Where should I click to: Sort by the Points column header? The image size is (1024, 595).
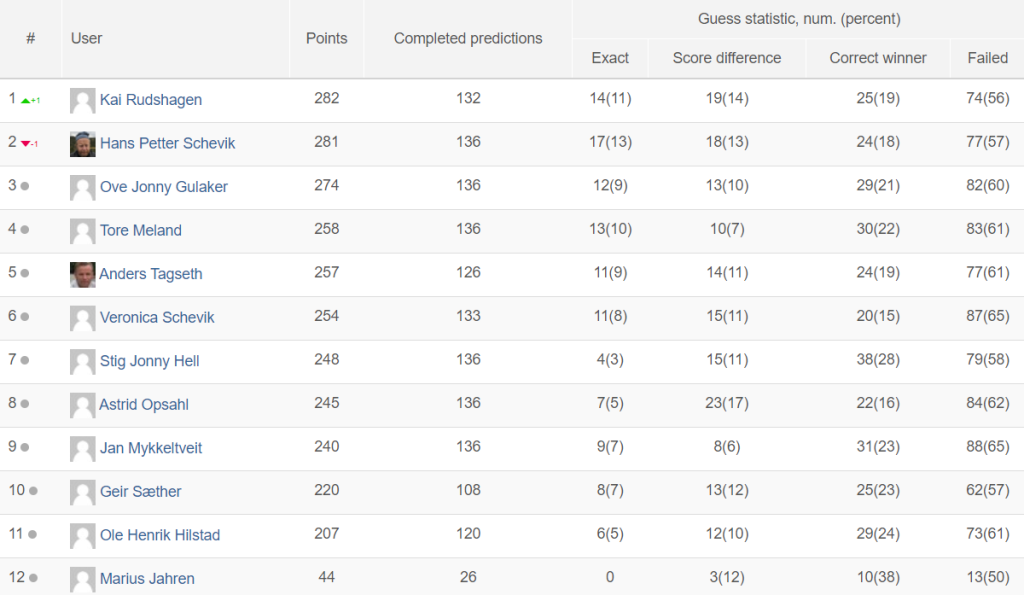pyautogui.click(x=327, y=39)
